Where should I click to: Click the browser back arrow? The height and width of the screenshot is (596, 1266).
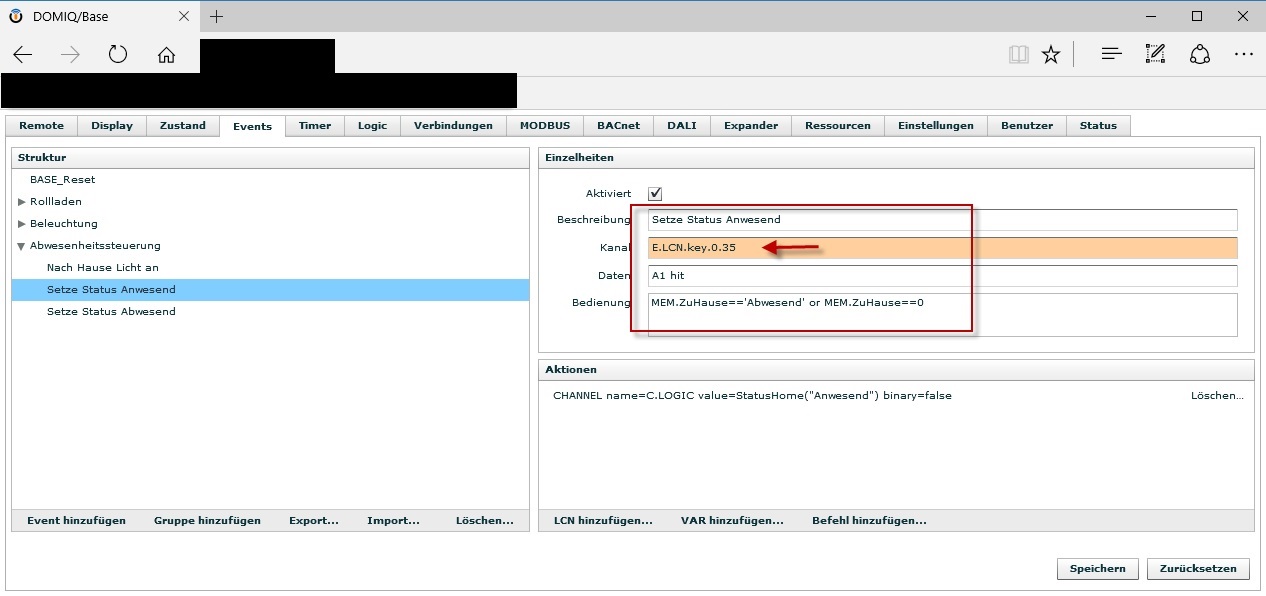(x=23, y=55)
